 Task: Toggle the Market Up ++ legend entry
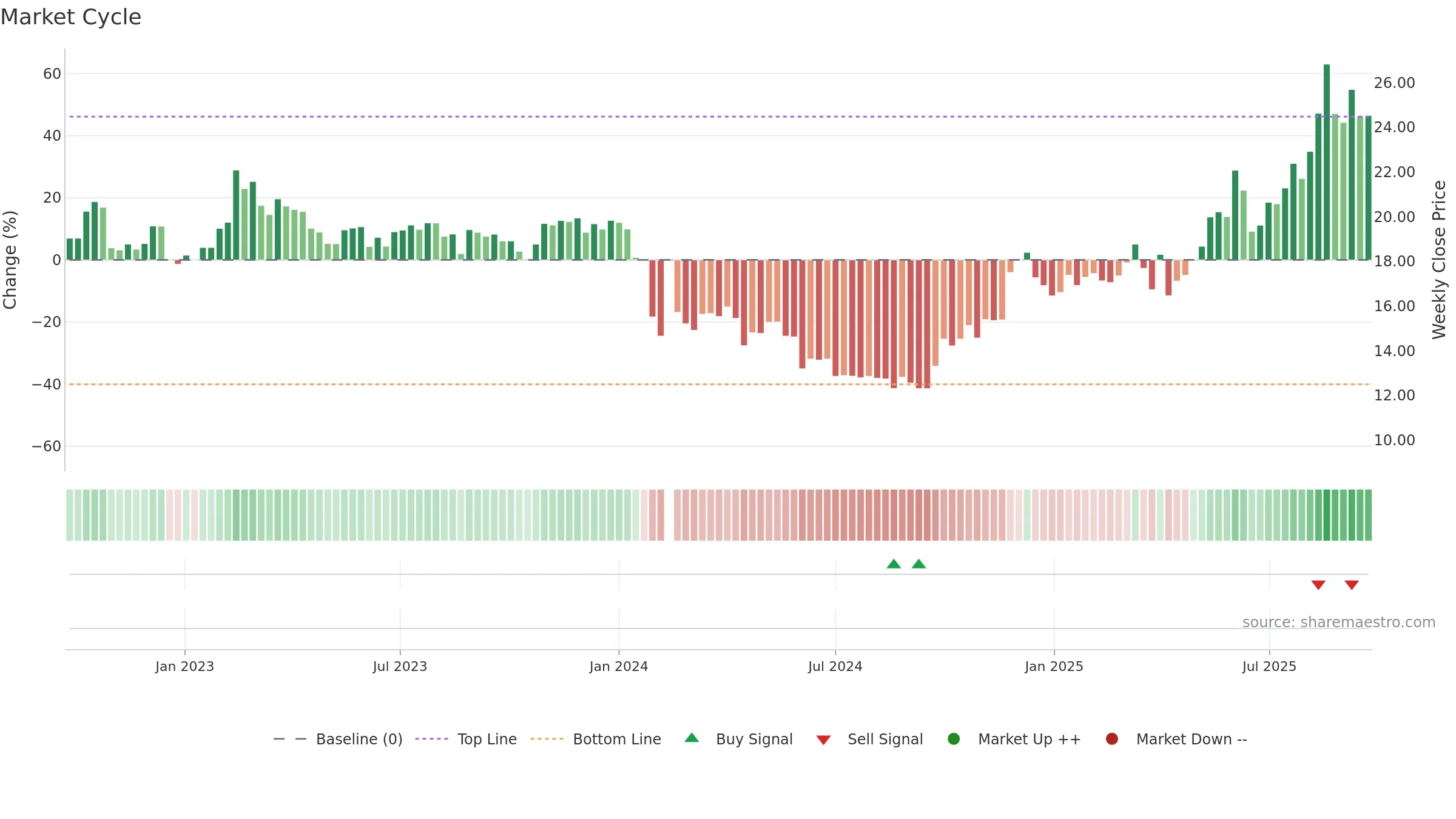coord(1014,739)
